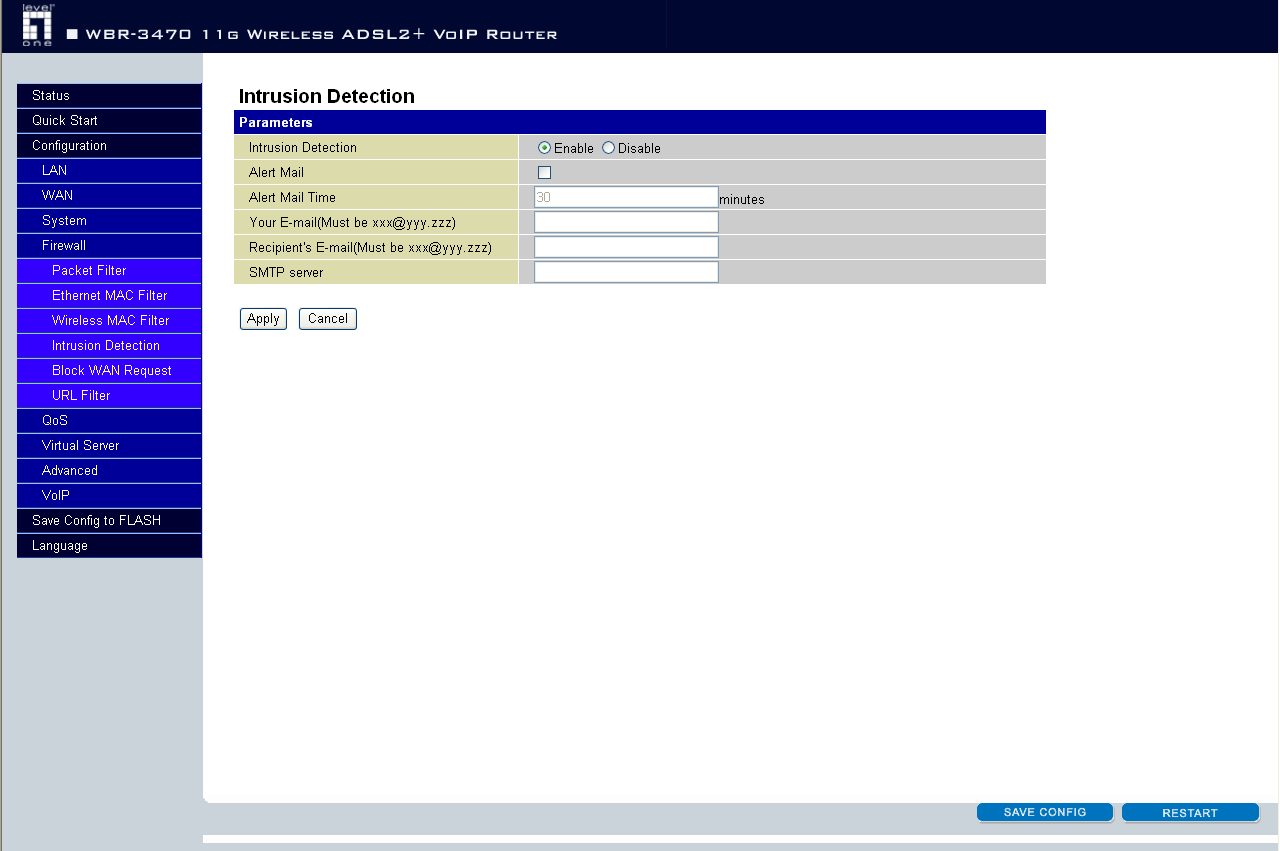Open the LAN settings page
Screen dimensions: 1280x851
[x=109, y=171]
